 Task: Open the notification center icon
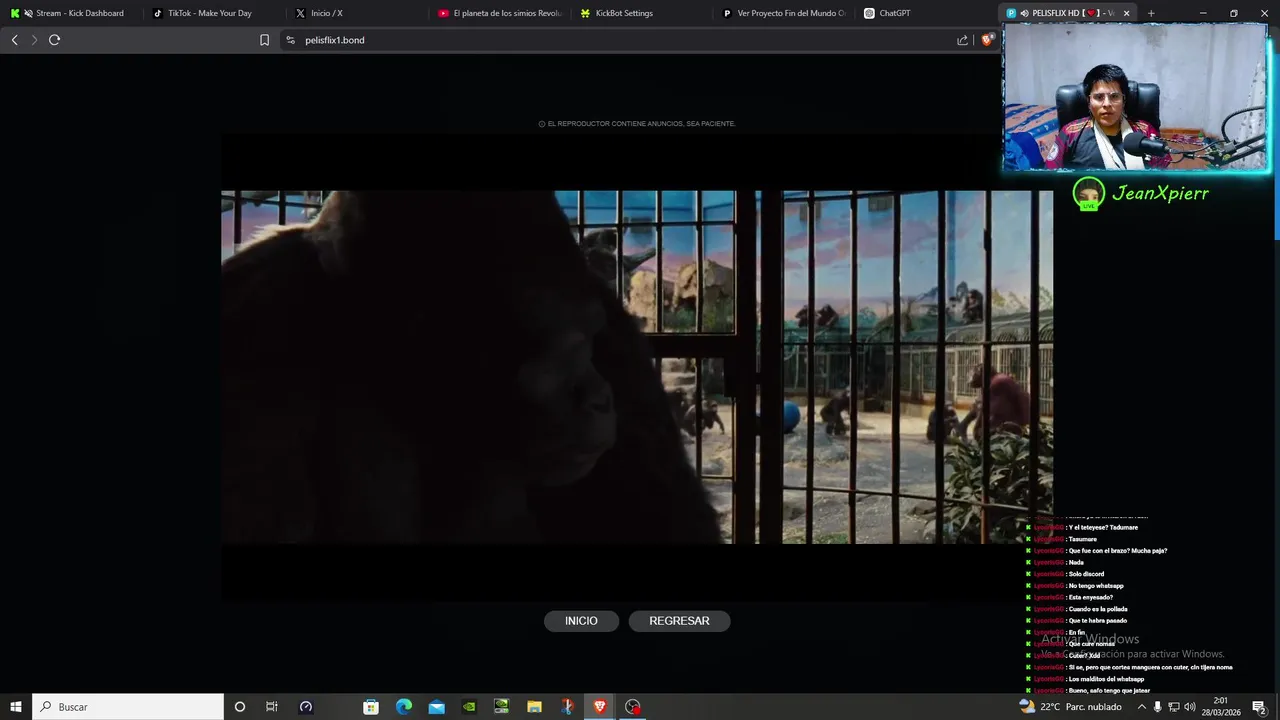1259,707
